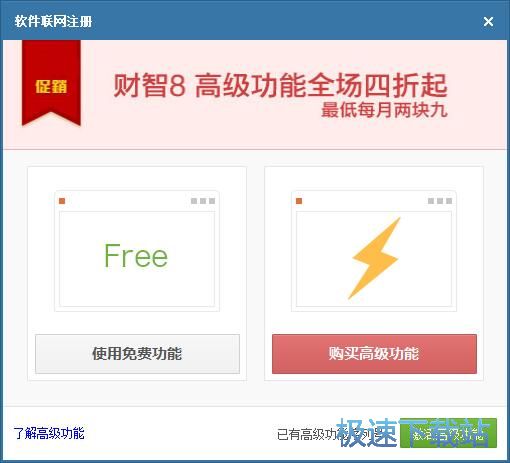
Task: Click orange square in lightning preview window
Action: tap(299, 201)
